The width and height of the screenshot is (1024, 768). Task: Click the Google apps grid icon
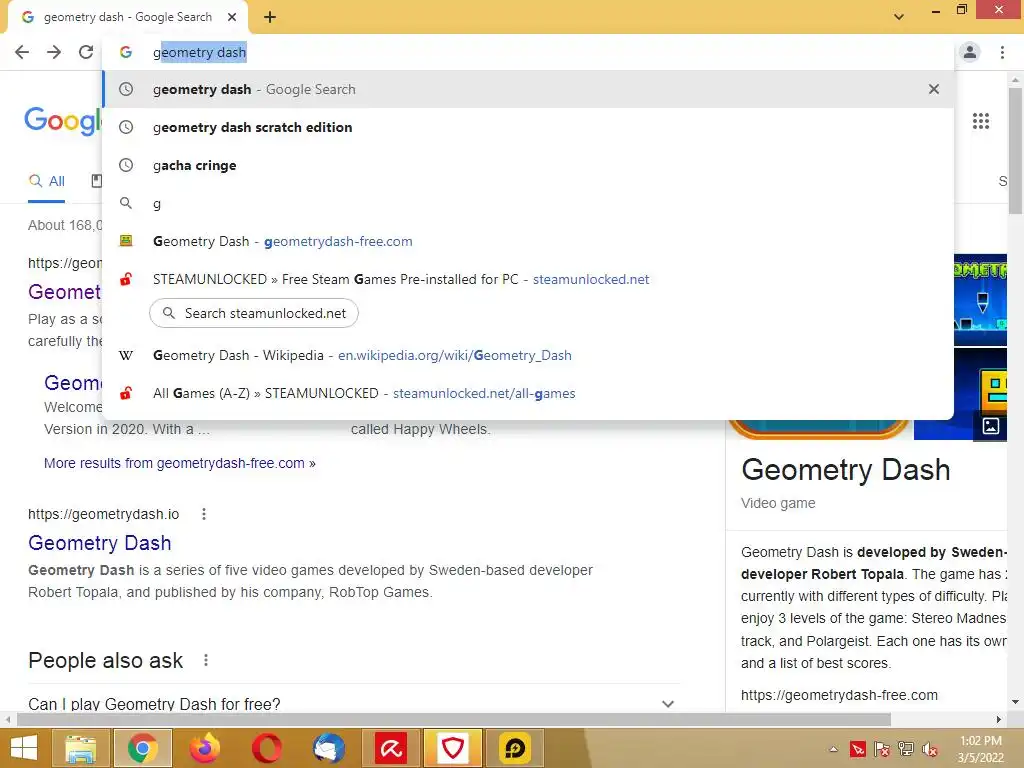click(980, 121)
